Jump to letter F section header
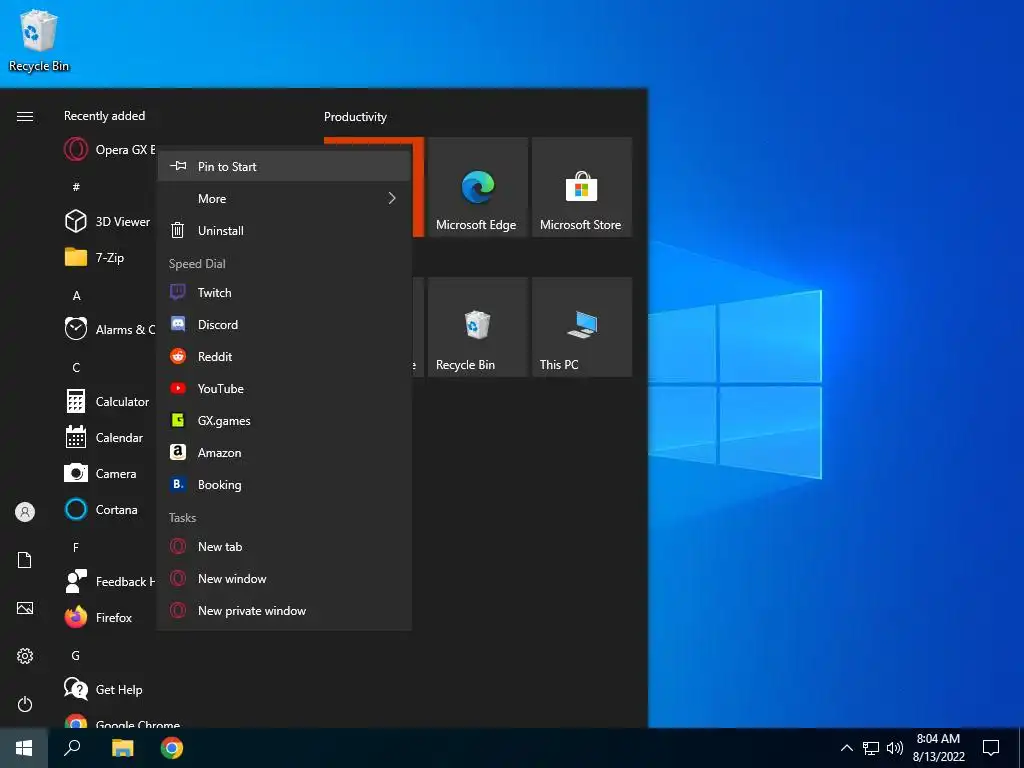This screenshot has width=1024, height=768. point(76,547)
